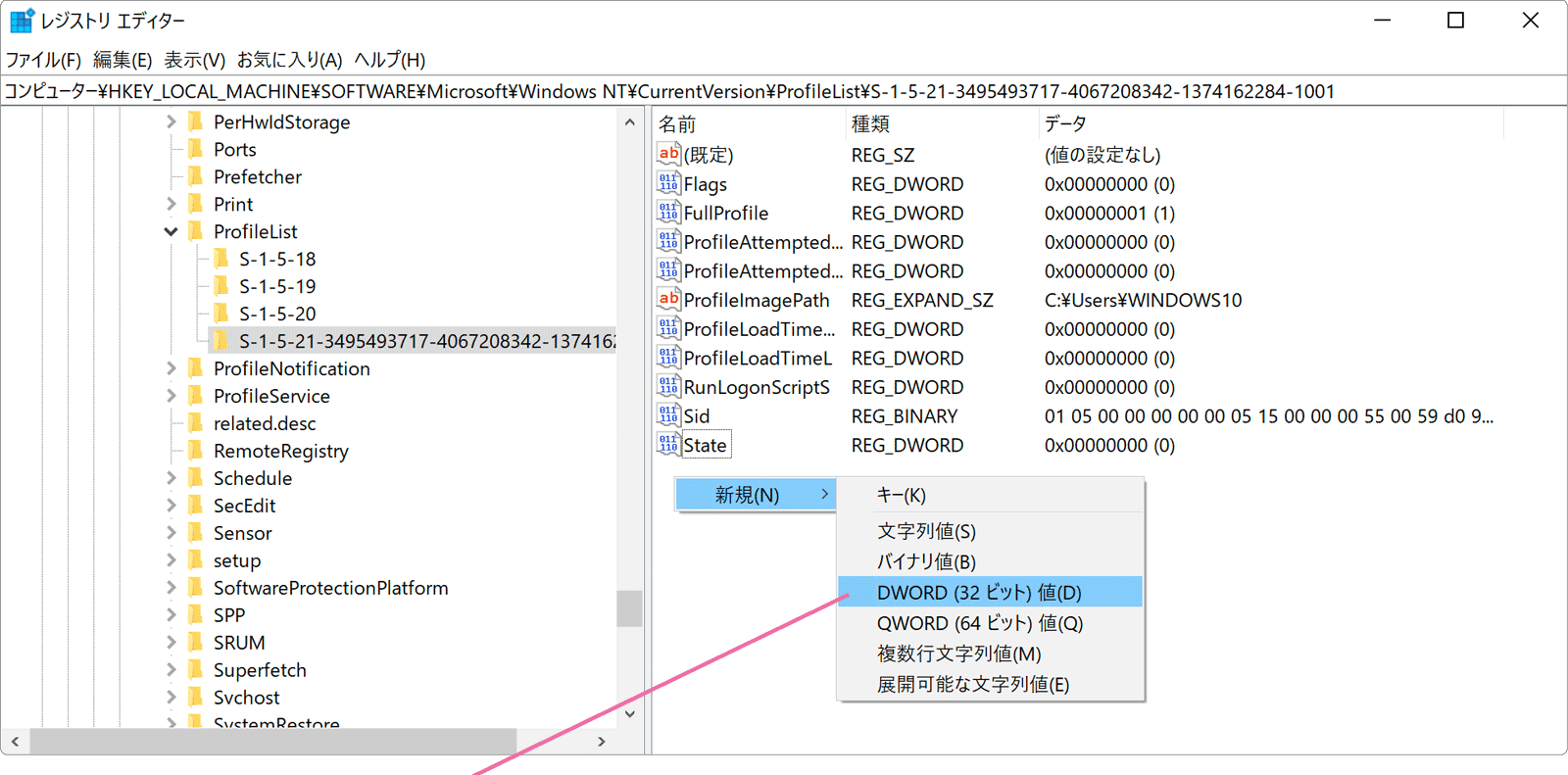
Task: Choose 展開可能な文字列値(E) in the submenu
Action: point(990,684)
